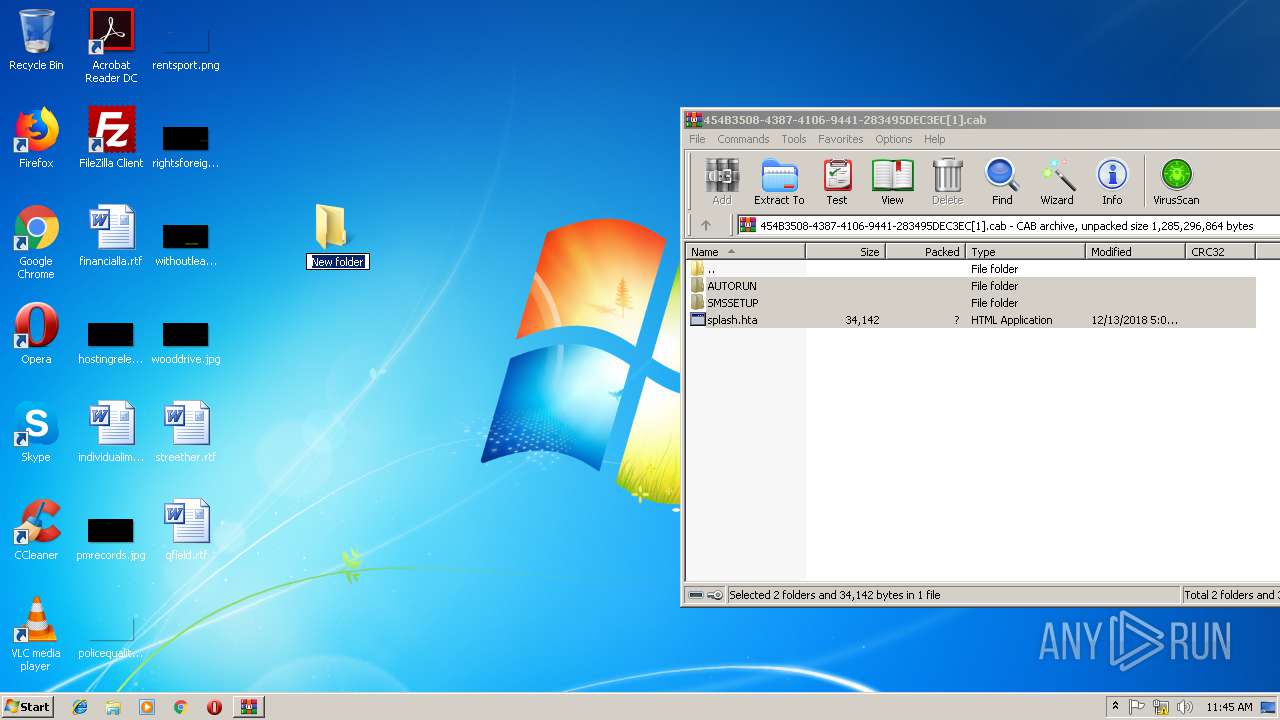
Task: Click the Test archive icon
Action: point(837,181)
